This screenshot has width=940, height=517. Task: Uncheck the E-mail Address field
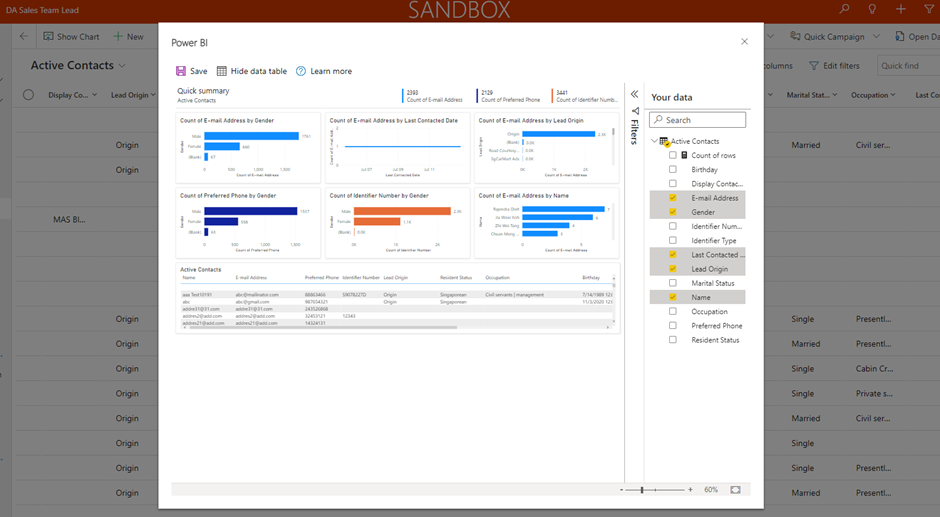pyautogui.click(x=673, y=198)
